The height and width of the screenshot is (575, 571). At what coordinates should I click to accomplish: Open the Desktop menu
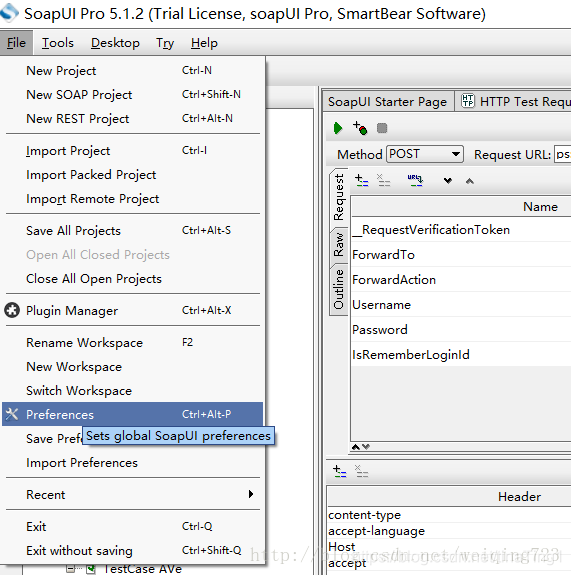(115, 43)
